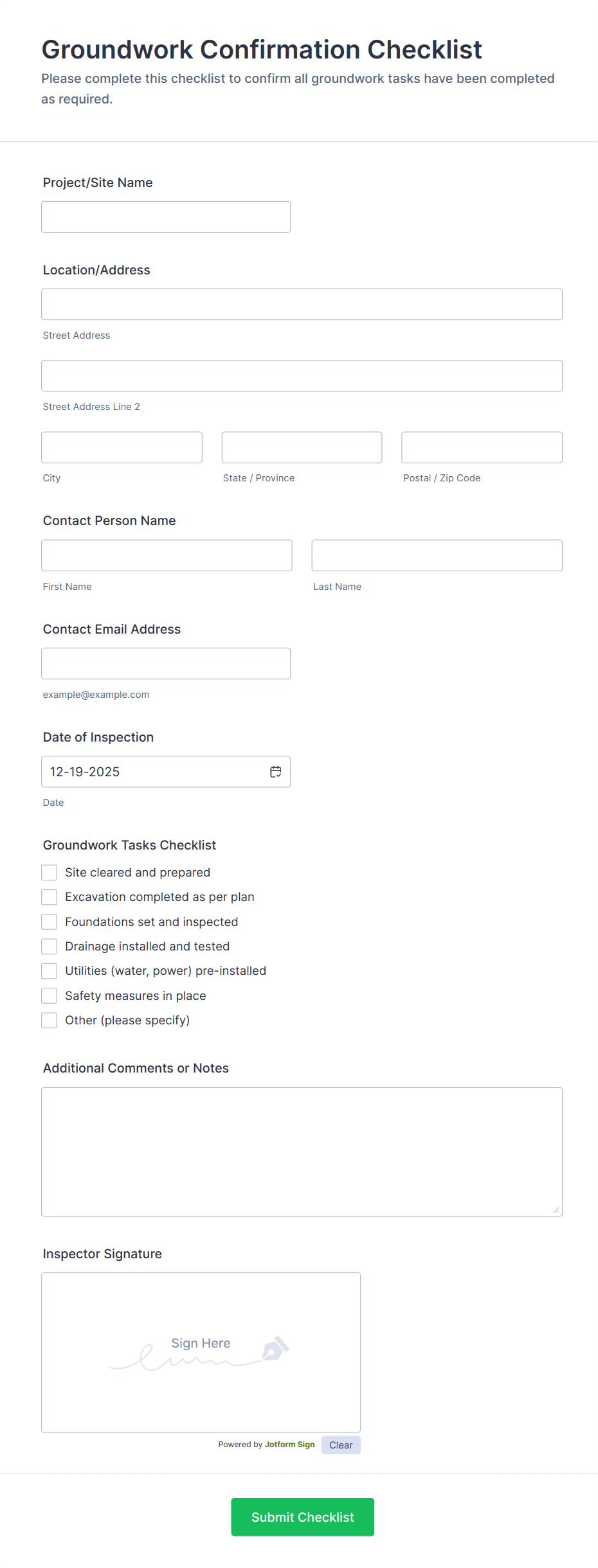Click the Street Address field

302,304
